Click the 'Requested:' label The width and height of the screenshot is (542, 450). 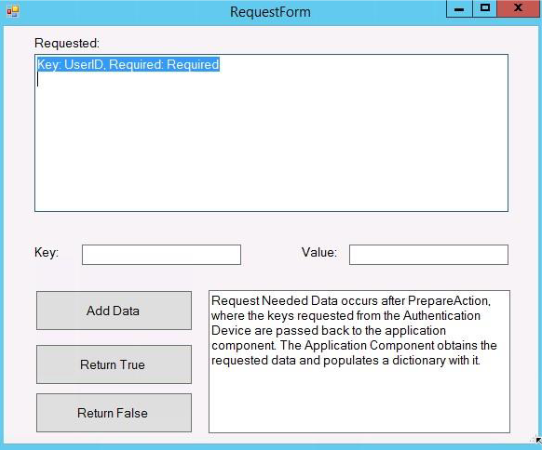point(67,43)
